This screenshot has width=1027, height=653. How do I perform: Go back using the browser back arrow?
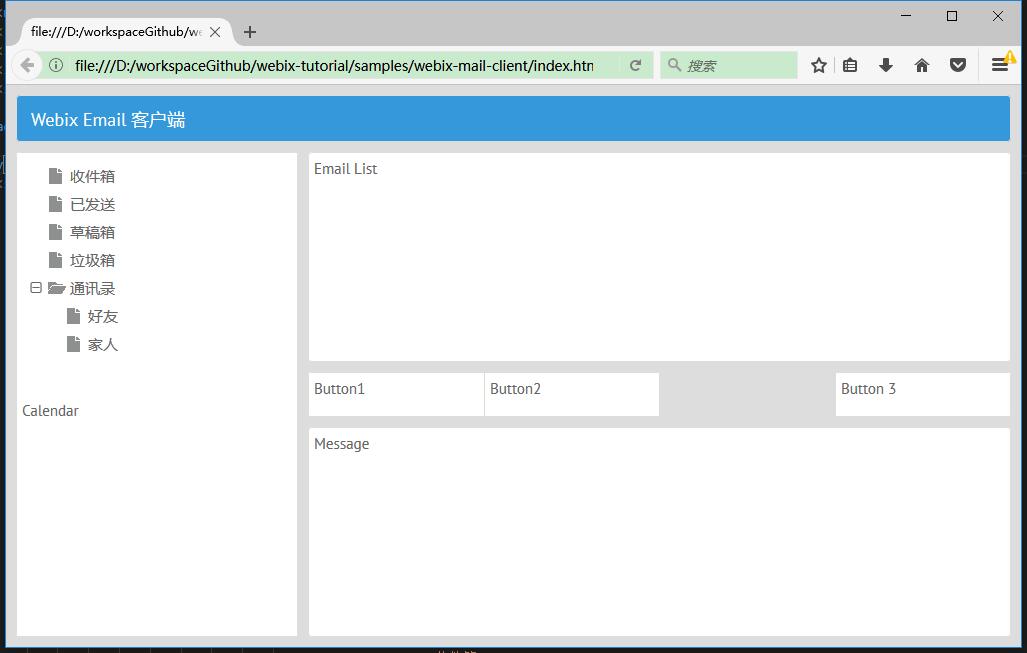pos(27,65)
